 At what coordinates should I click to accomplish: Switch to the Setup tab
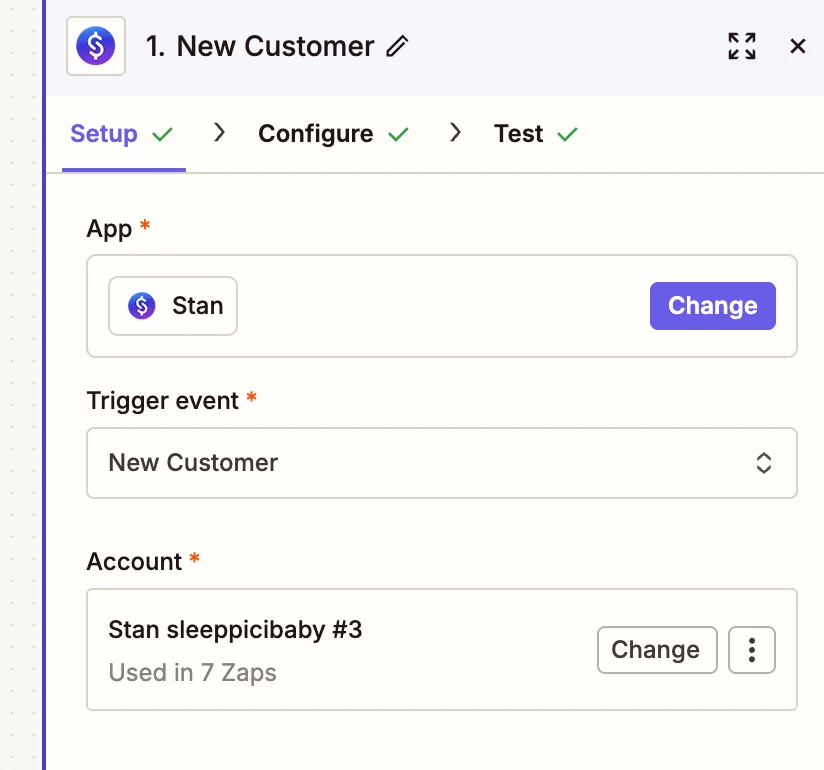(104, 134)
